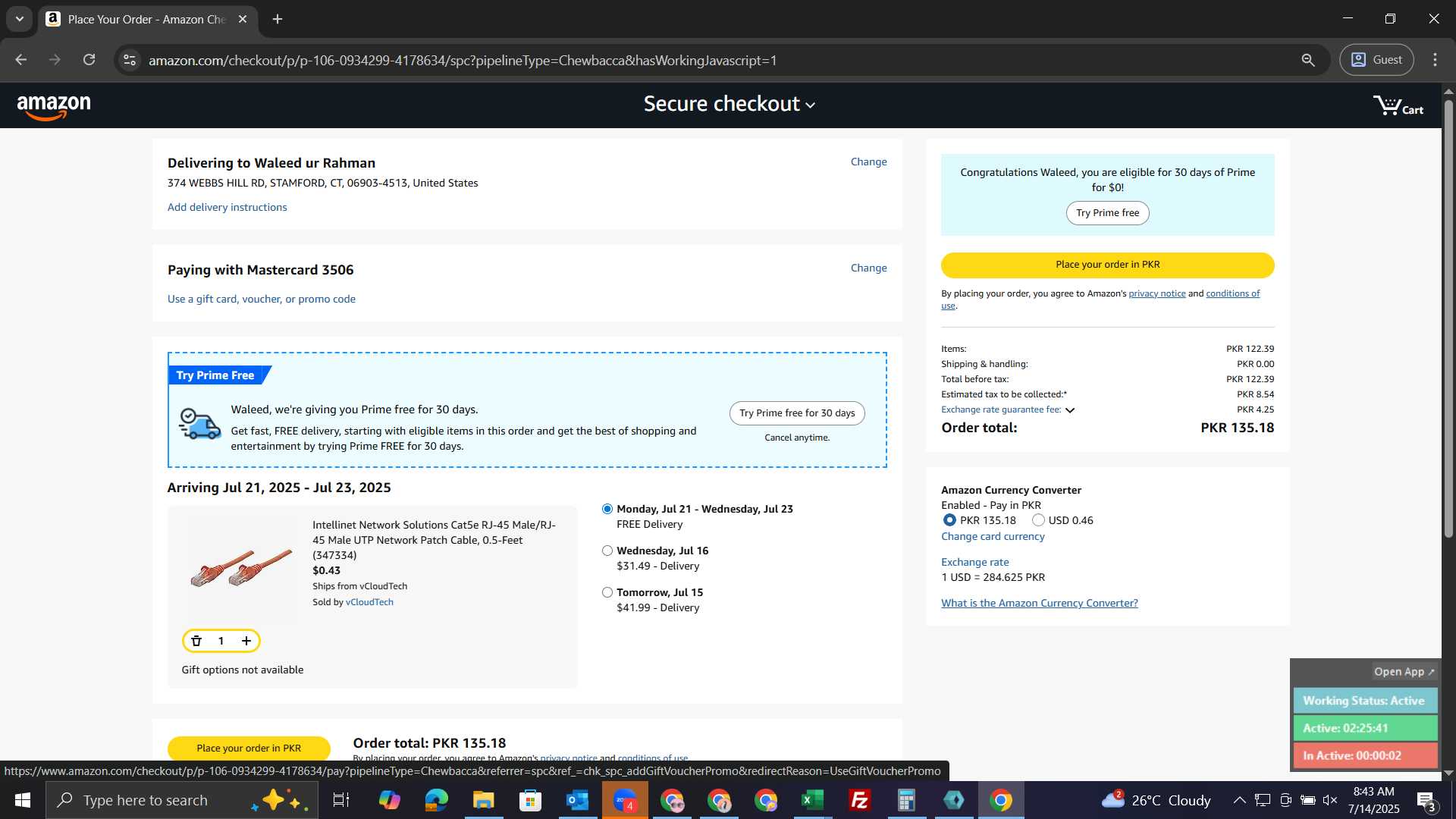Open the tab search dropdown arrow
This screenshot has width=1456, height=819.
pyautogui.click(x=20, y=19)
